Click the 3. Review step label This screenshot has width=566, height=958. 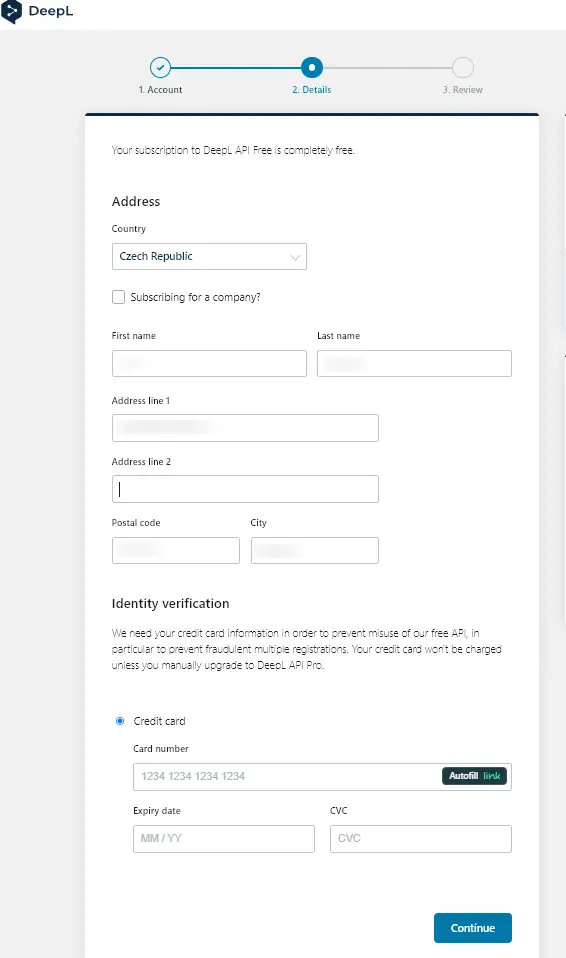coord(463,90)
